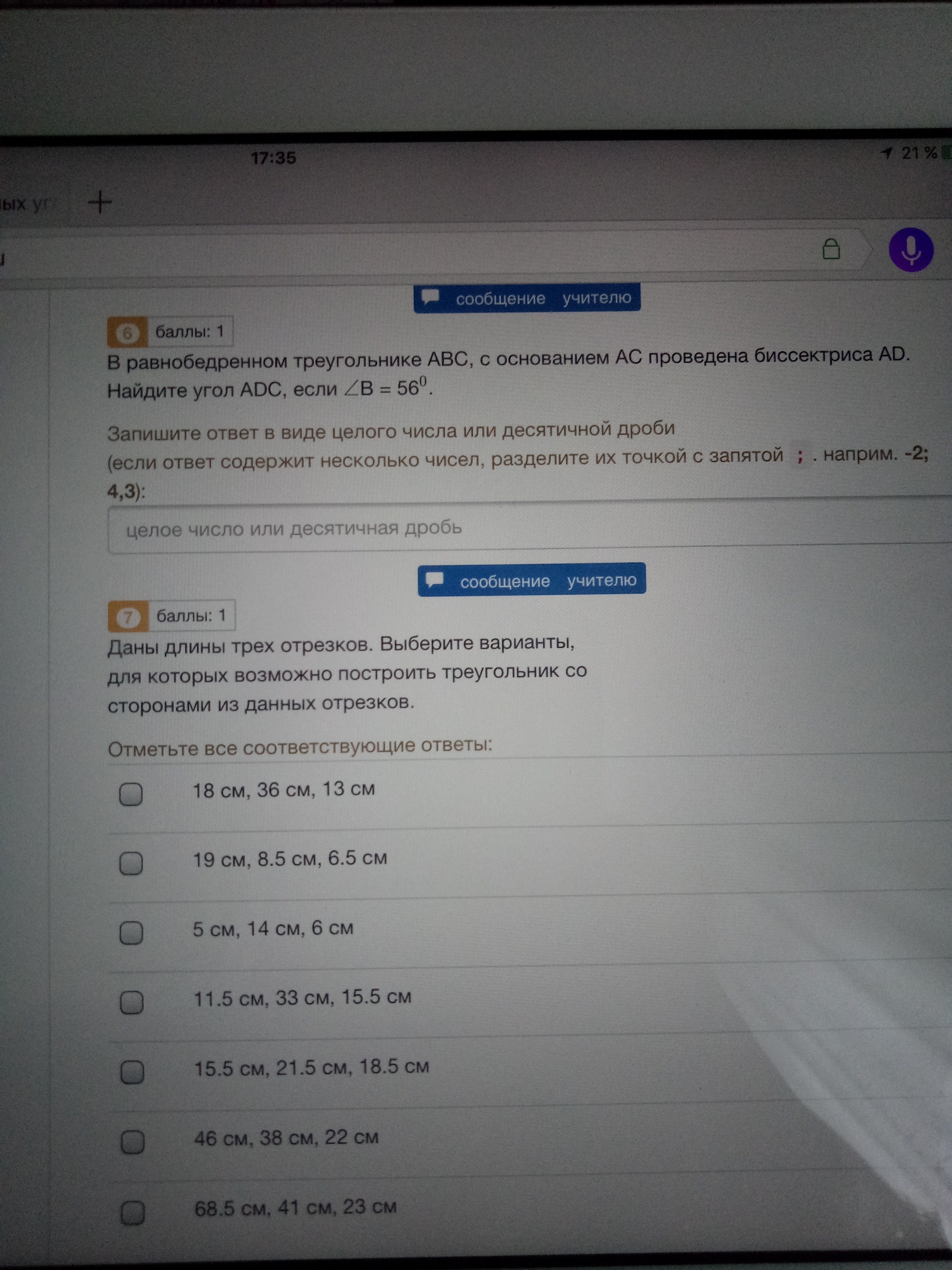Viewport: 952px width, 1270px height.
Task: Click 'сообщение учителю' button above question 6
Action: pyautogui.click(x=527, y=298)
